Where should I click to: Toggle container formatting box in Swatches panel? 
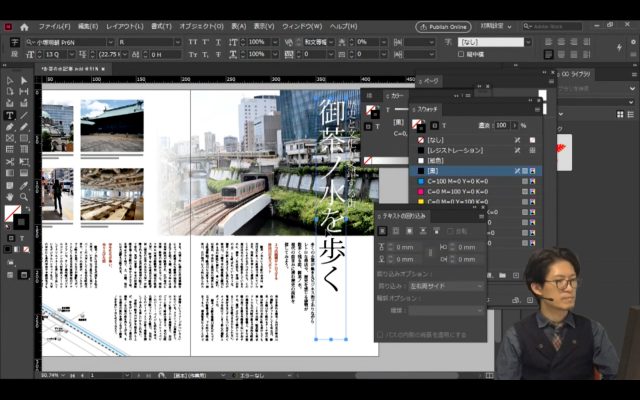point(435,126)
